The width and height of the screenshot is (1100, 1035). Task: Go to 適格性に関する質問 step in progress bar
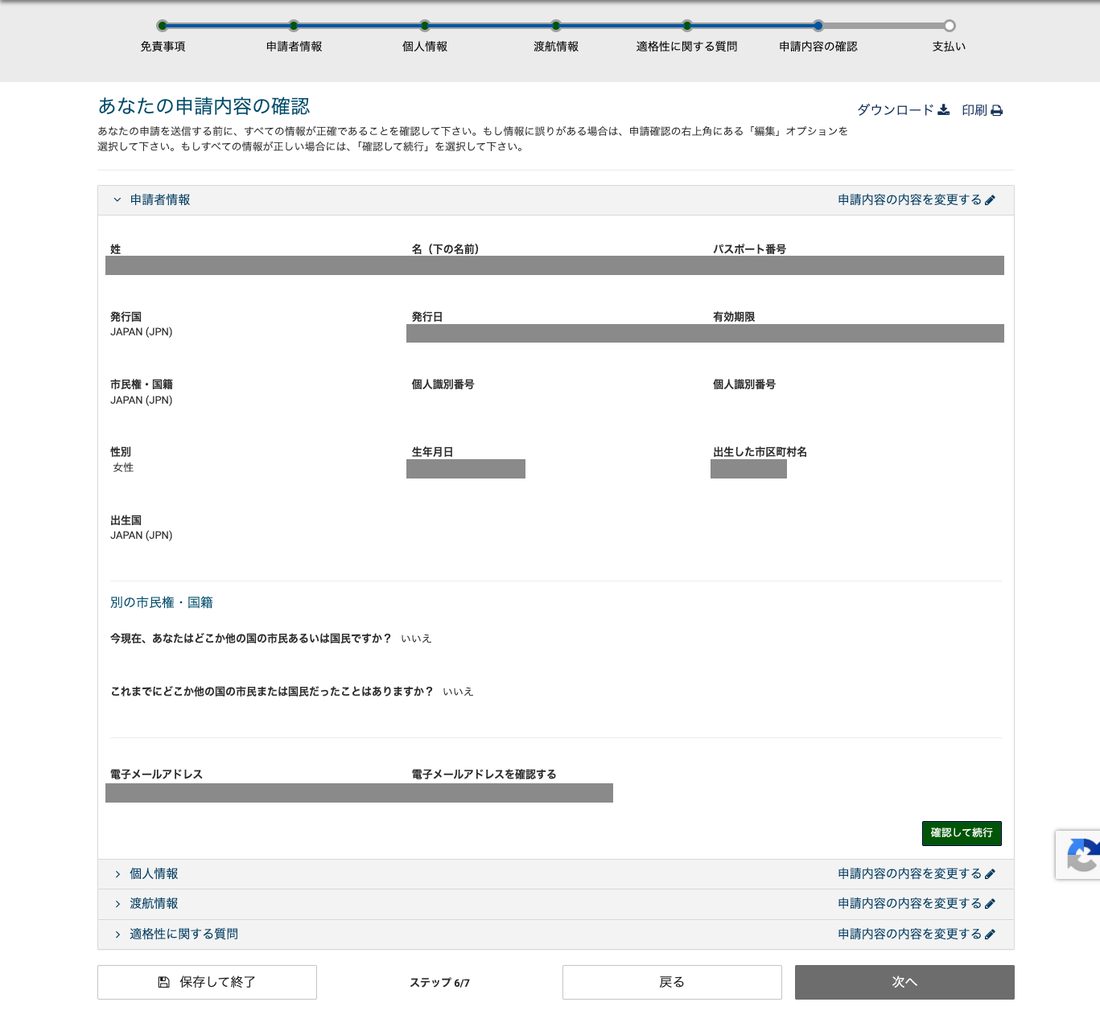[687, 26]
